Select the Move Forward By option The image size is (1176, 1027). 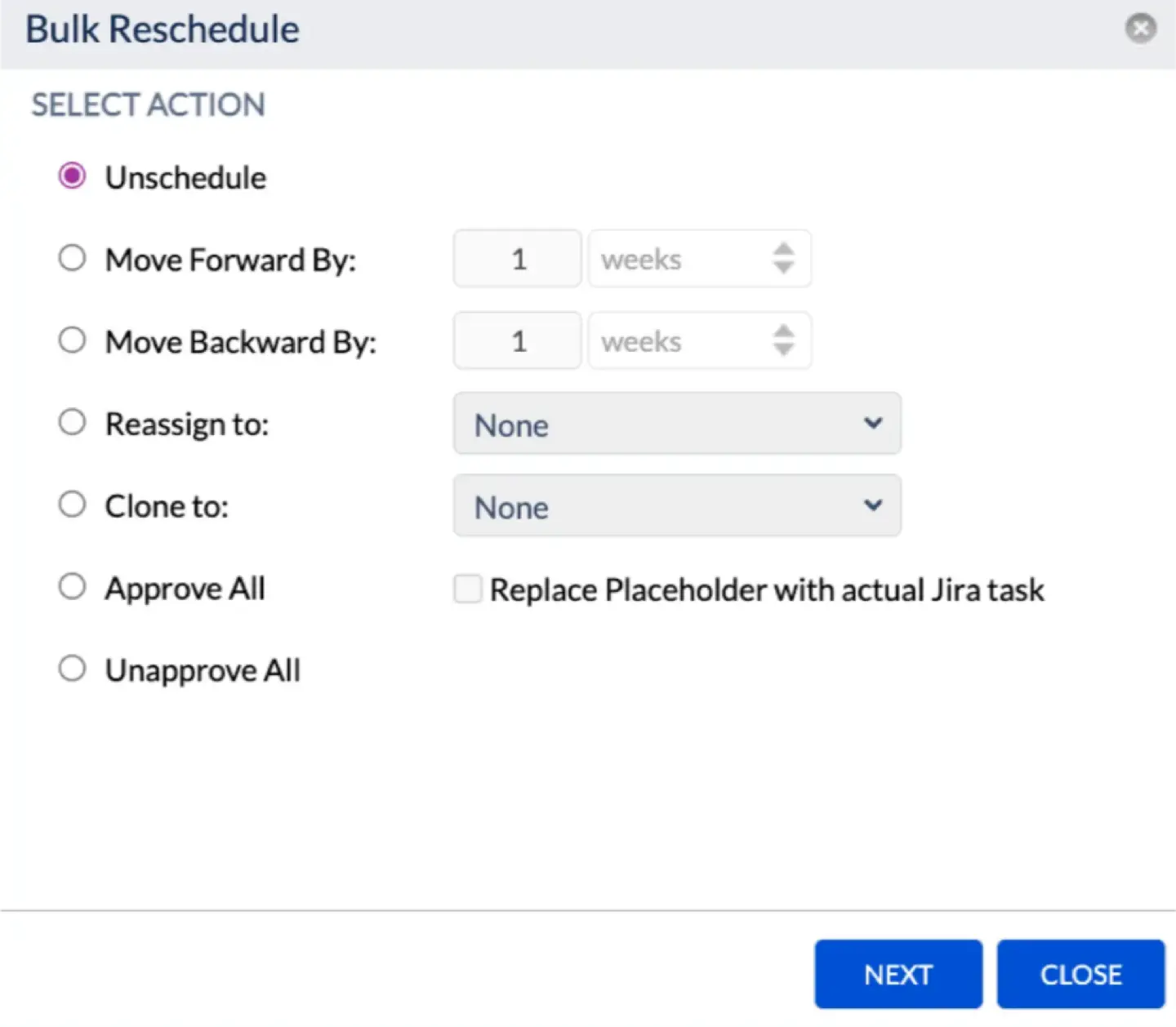[72, 257]
